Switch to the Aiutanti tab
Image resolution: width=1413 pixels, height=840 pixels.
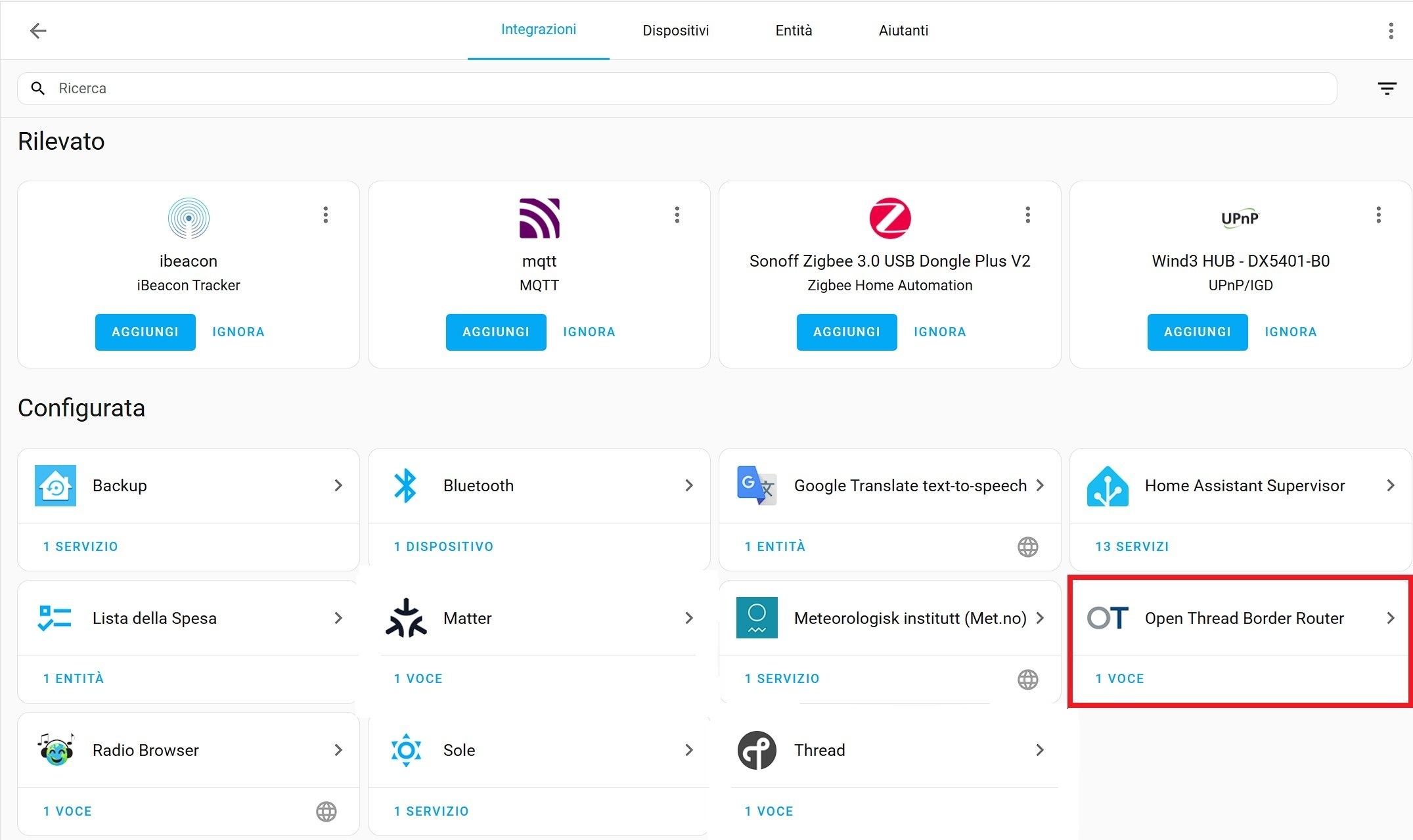903,30
